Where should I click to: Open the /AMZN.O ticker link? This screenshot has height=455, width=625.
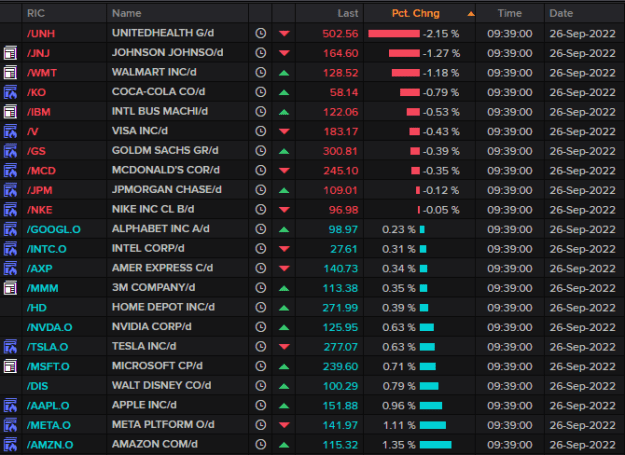pos(50,445)
